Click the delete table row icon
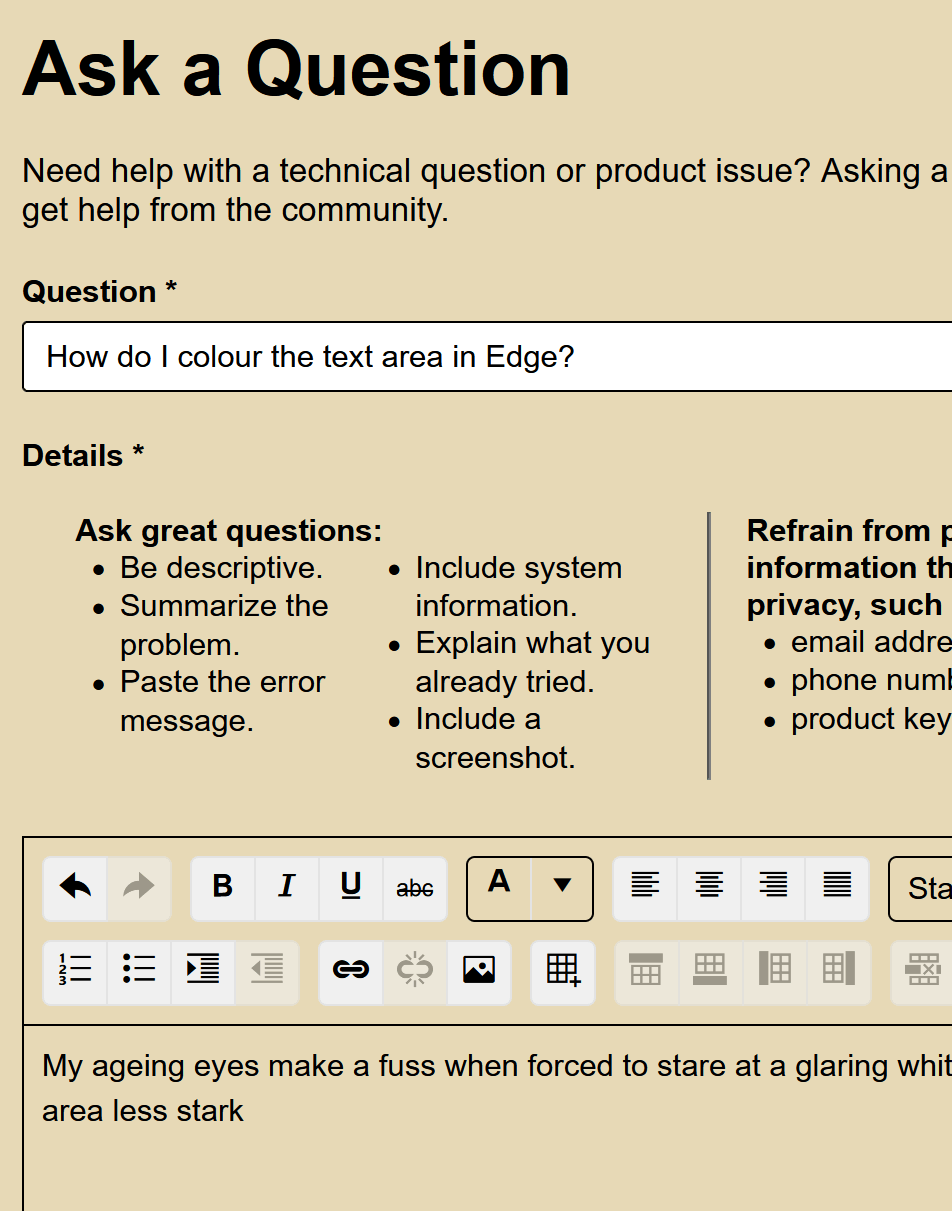This screenshot has width=952, height=1211. (922, 972)
